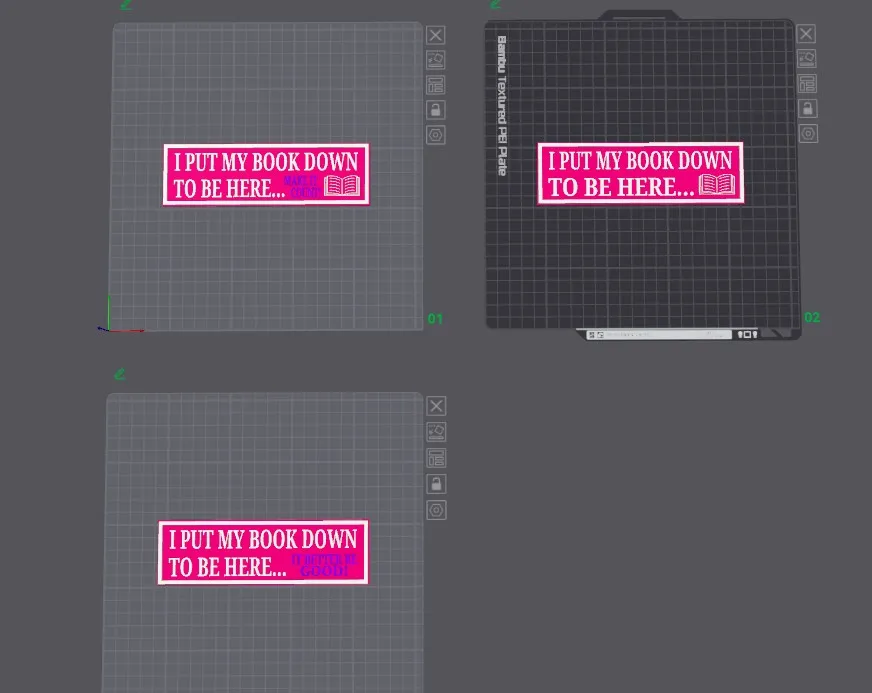
Task: Click the 'Bambu Textured PEI Plate' label
Action: [x=502, y=106]
